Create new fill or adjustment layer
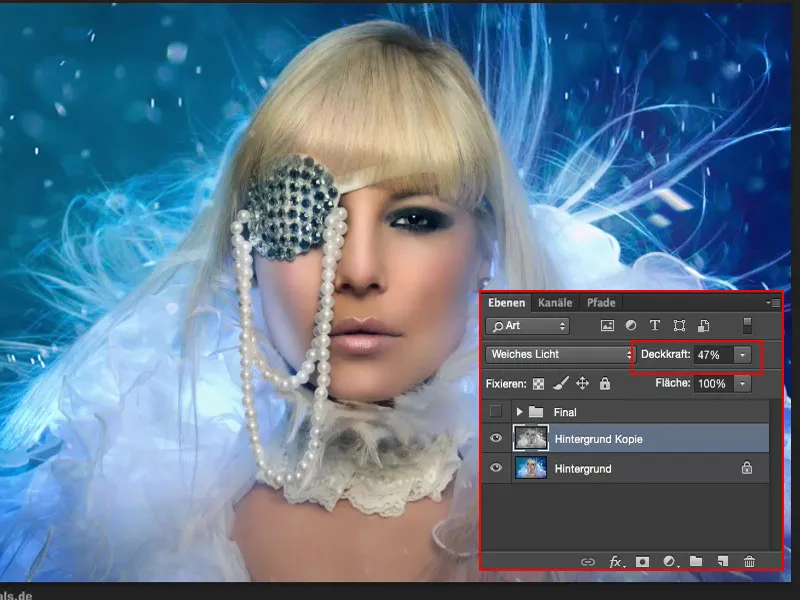This screenshot has width=800, height=600. coord(669,562)
